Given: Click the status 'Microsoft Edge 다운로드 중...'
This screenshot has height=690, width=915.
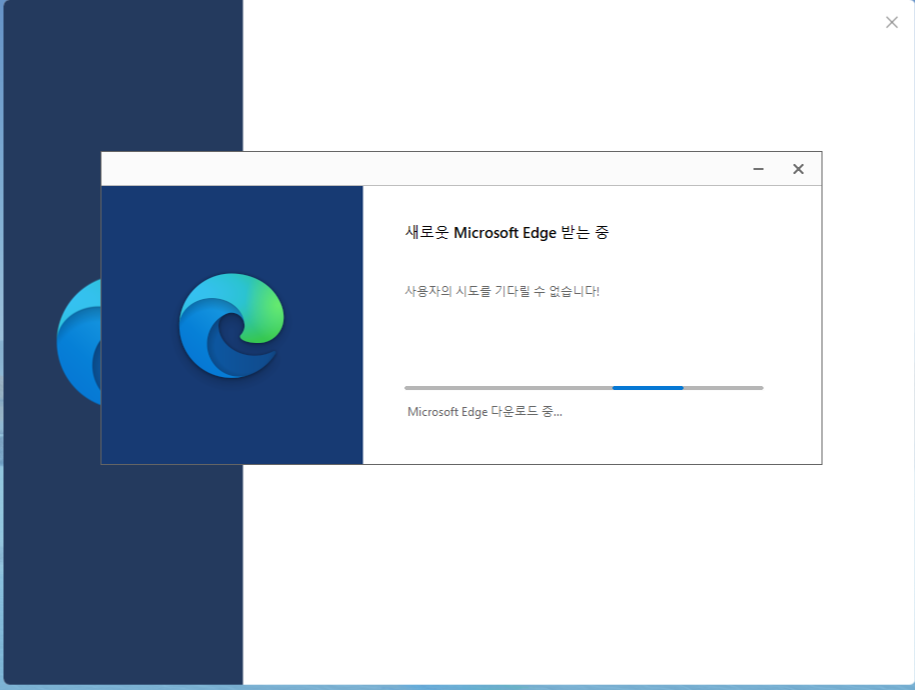Looking at the screenshot, I should point(484,412).
